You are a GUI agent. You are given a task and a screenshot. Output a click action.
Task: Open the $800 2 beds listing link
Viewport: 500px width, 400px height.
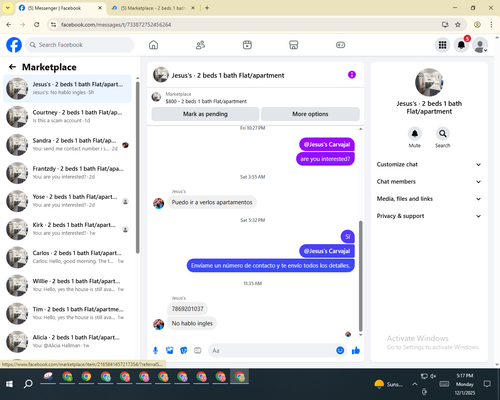(x=206, y=101)
